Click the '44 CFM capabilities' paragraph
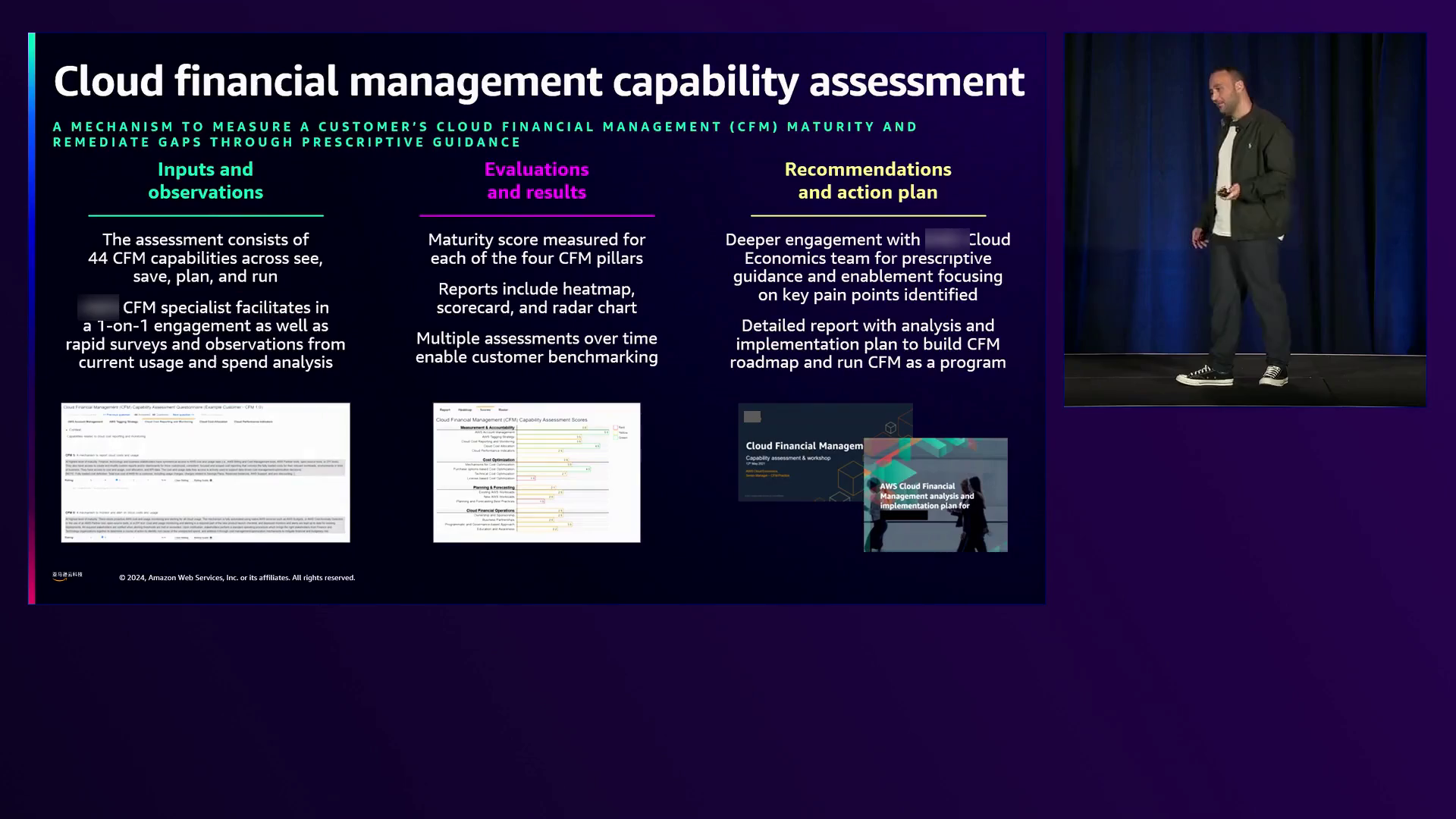Screen dimensions: 1456x819 click(206, 258)
